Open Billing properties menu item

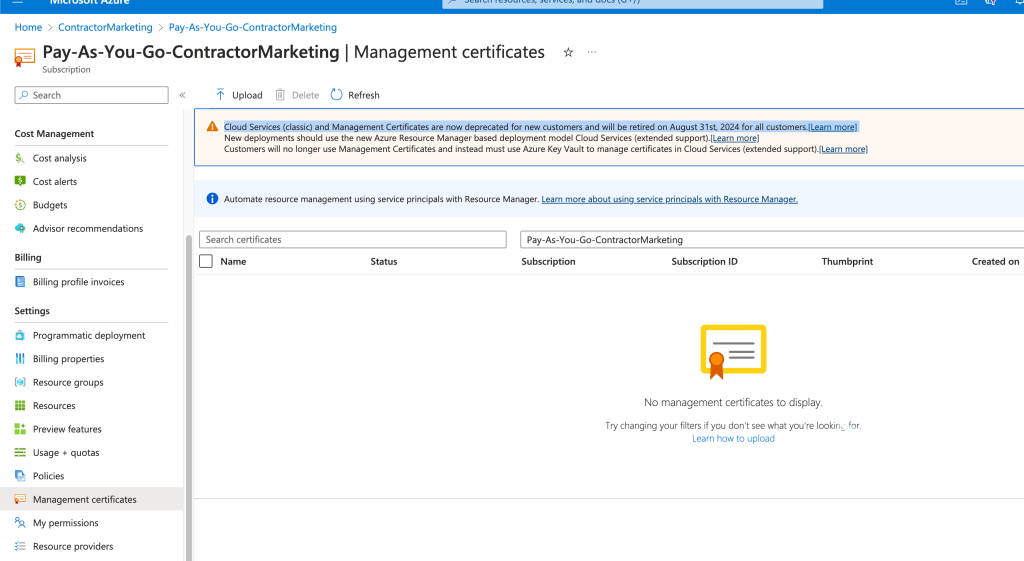pyautogui.click(x=69, y=359)
